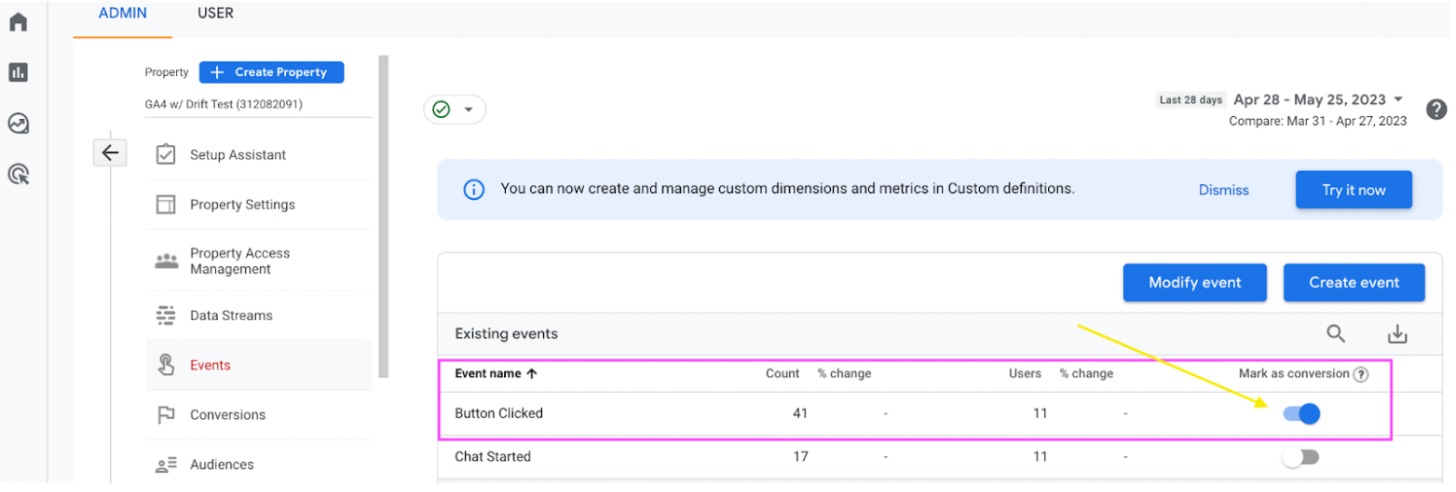Image resolution: width=1456 pixels, height=492 pixels.
Task: Open Reports bar chart icon
Action: tap(18, 72)
